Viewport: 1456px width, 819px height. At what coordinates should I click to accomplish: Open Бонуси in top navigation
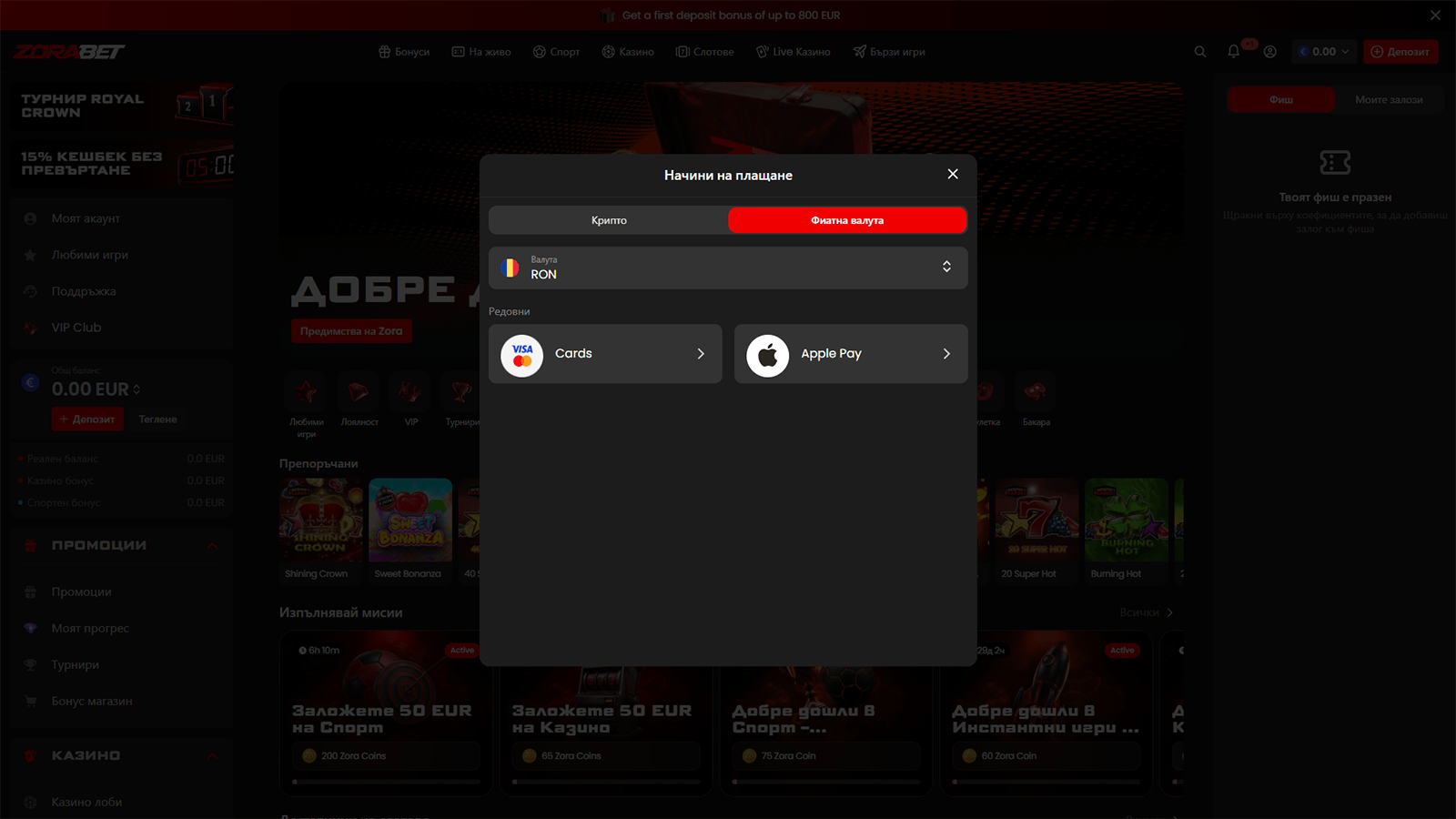coord(404,52)
